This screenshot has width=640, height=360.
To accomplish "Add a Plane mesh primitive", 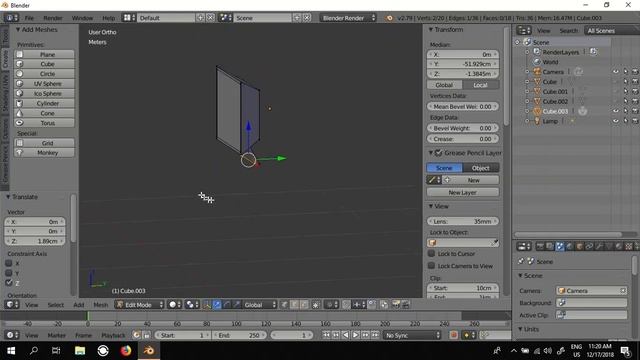I will click(x=44, y=54).
